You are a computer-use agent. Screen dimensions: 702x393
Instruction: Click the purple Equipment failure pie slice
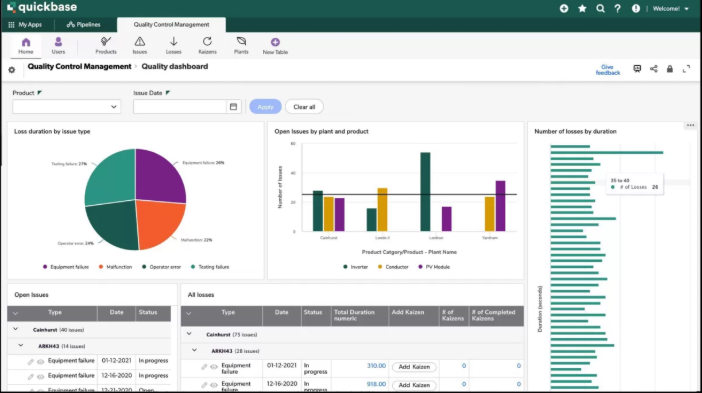point(159,175)
